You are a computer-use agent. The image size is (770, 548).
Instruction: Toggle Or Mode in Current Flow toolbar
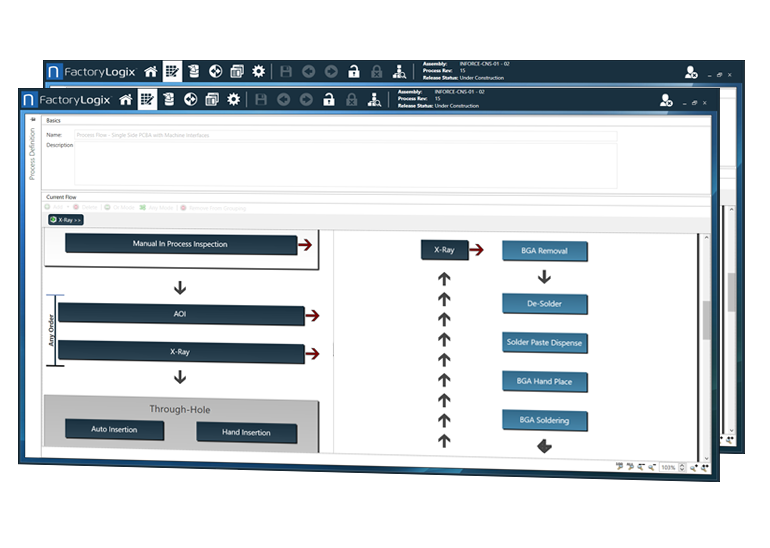click(119, 208)
